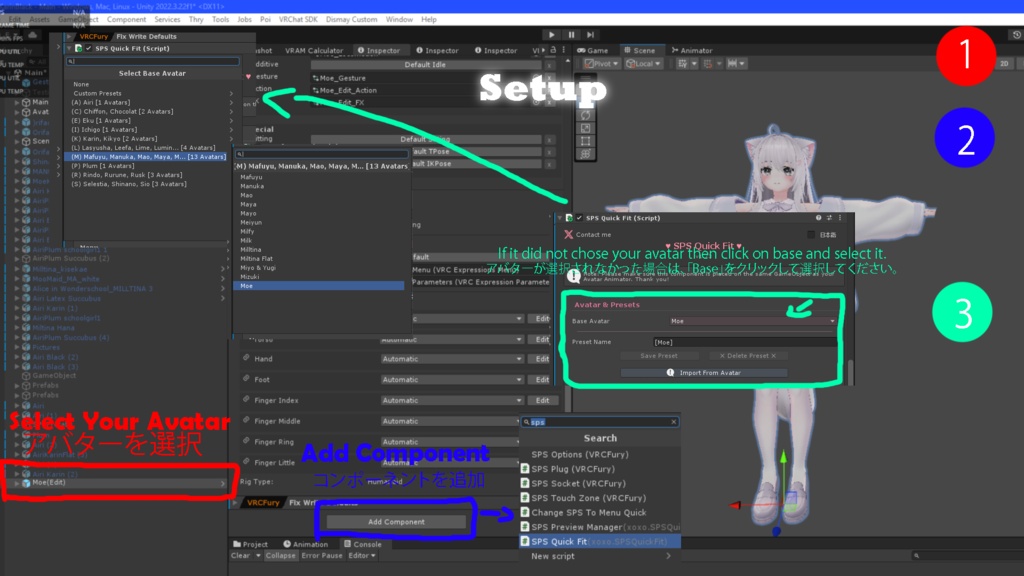Toggle SPS Quick Fit script enabled checkbox
The width and height of the screenshot is (1024, 576).
(579, 218)
